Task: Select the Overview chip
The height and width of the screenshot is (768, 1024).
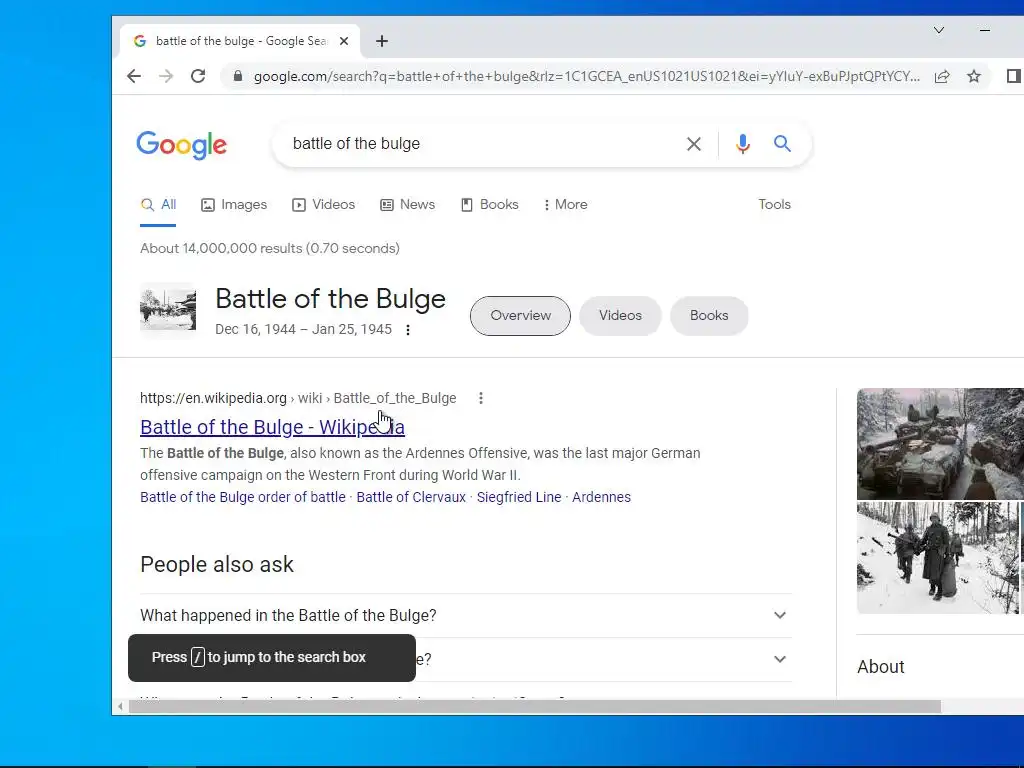Action: click(520, 316)
